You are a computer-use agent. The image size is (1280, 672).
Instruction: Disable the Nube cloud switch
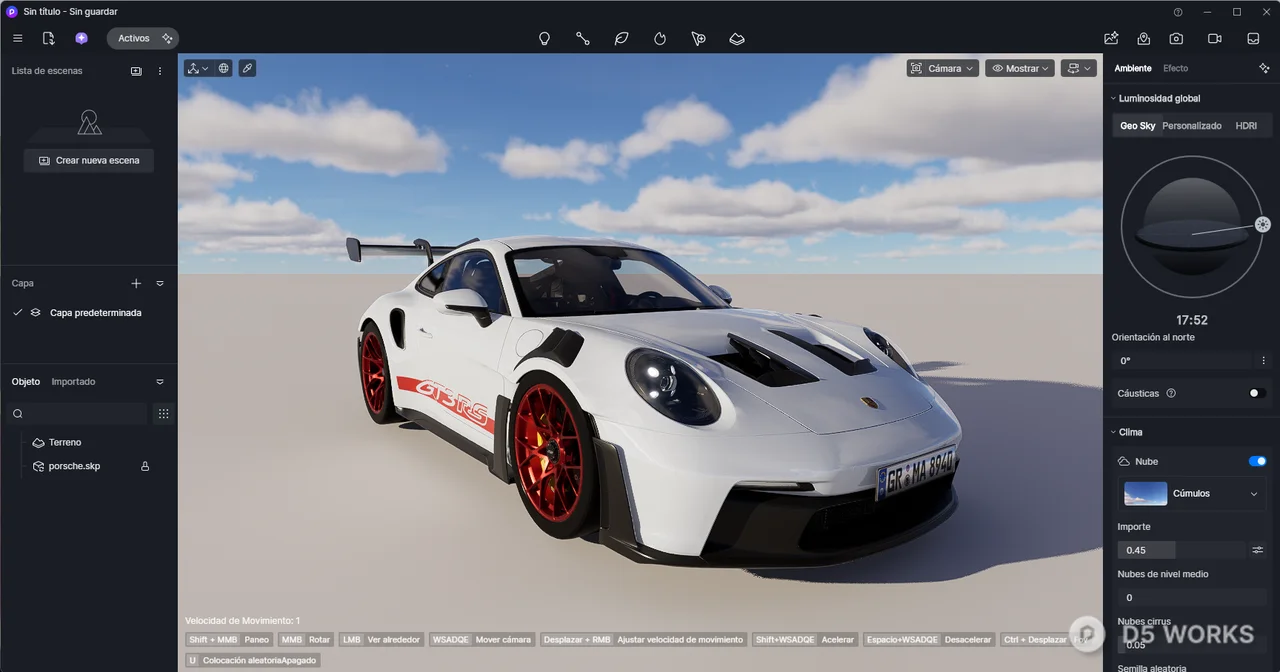1258,461
